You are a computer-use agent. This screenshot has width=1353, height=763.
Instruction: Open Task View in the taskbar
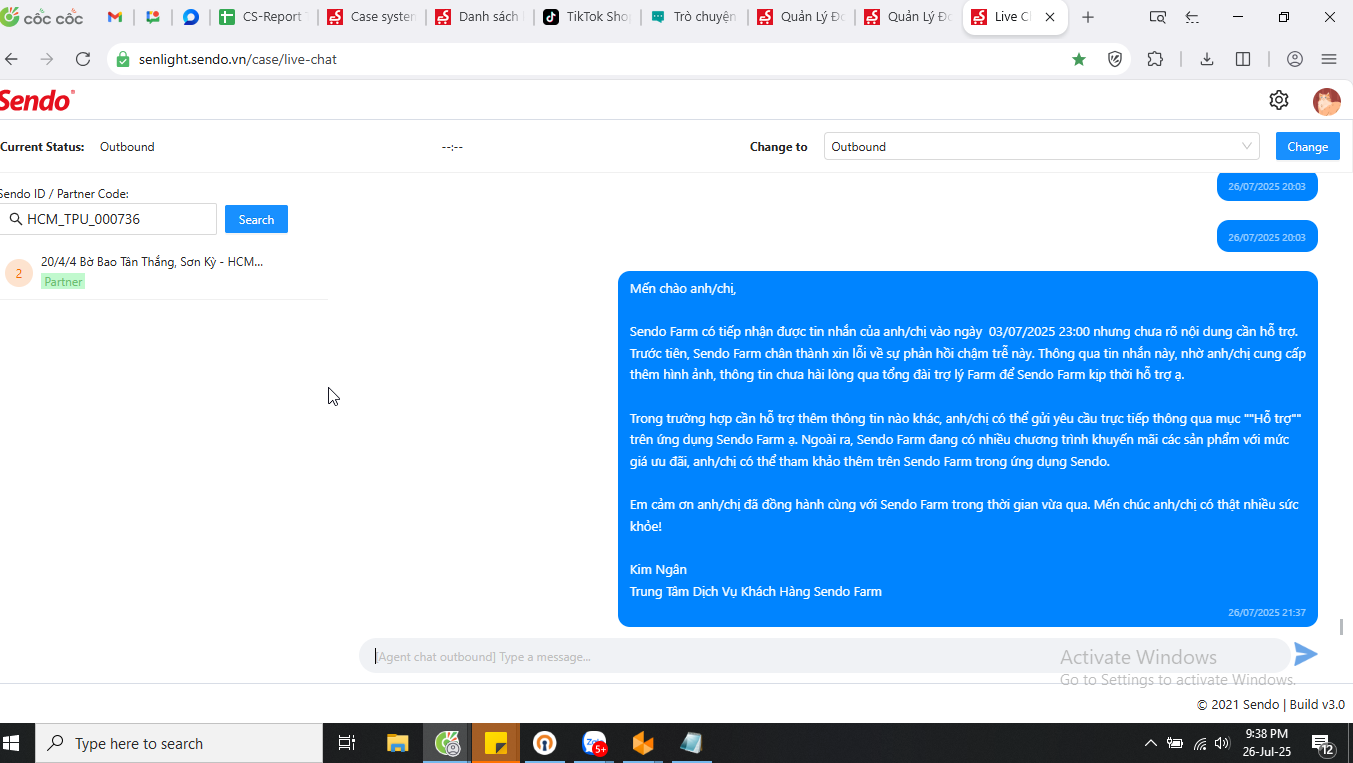click(347, 743)
